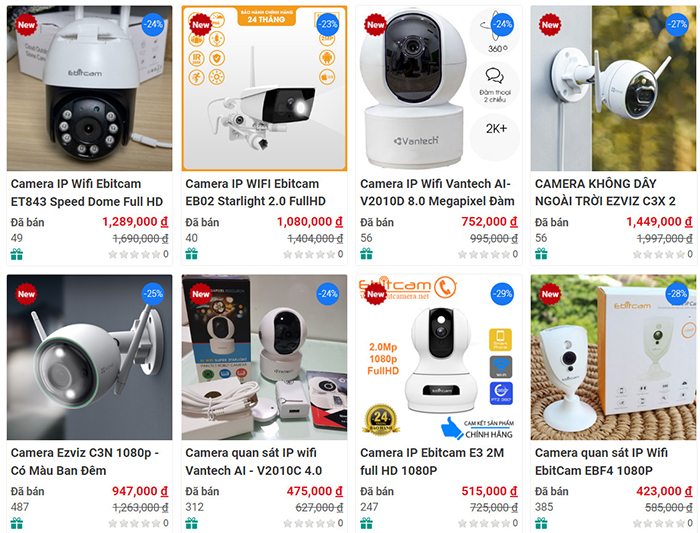
Task: Open Camera IP Wifi Ebitcam ET843 title link
Action: (87, 192)
